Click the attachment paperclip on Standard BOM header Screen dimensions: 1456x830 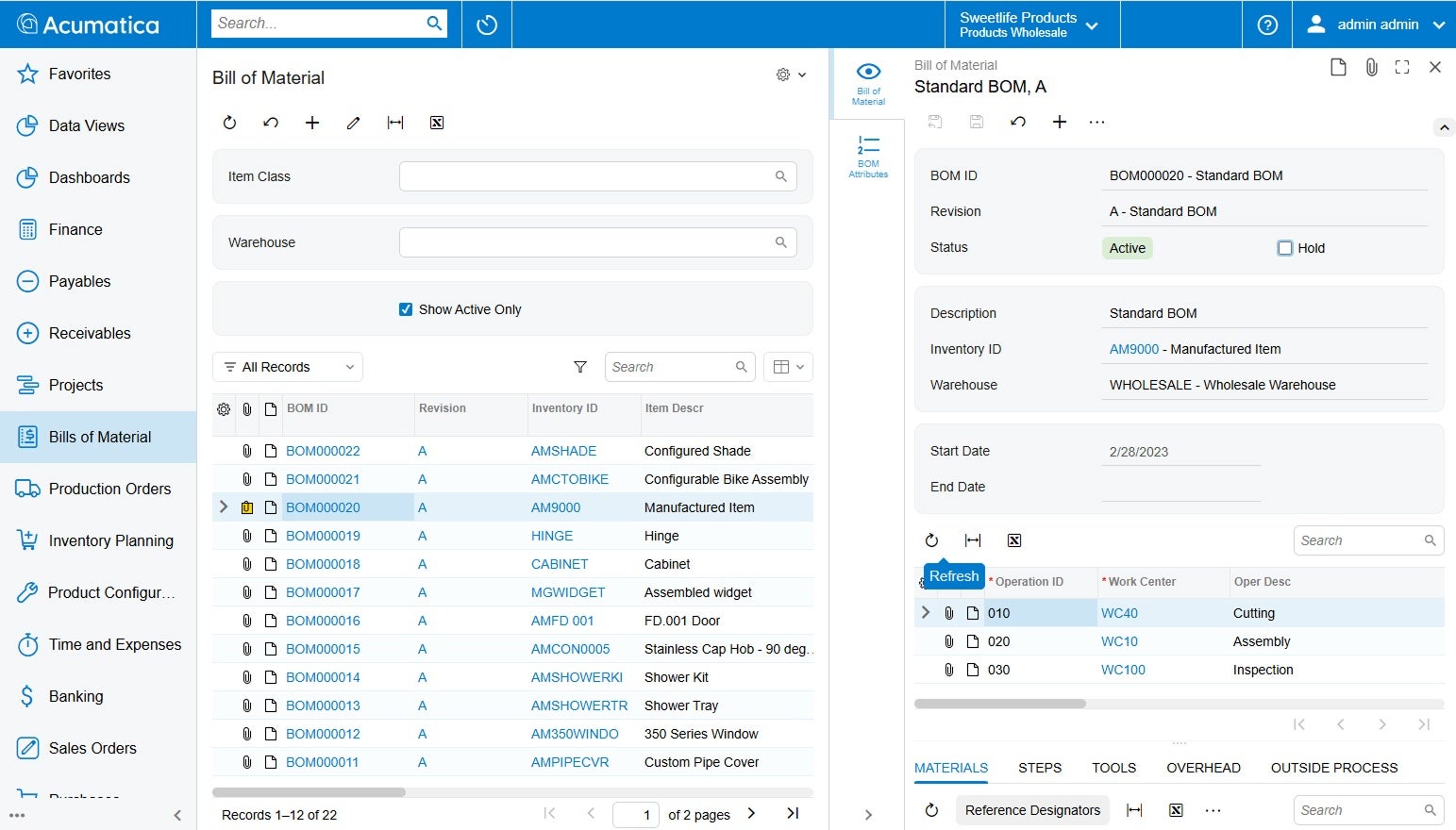click(1371, 67)
